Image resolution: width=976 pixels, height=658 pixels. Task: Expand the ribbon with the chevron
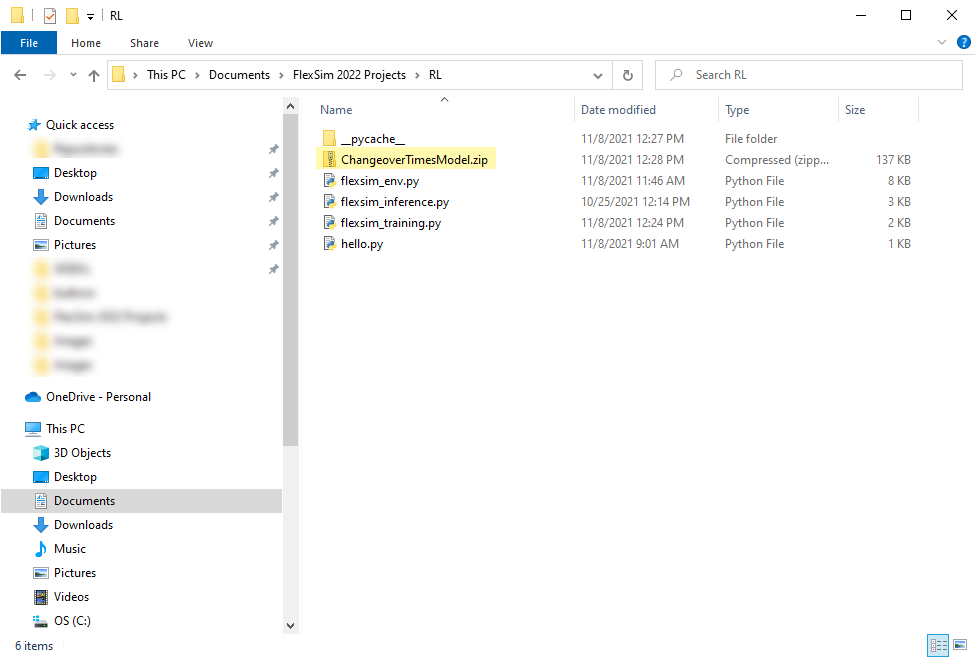pos(941,43)
